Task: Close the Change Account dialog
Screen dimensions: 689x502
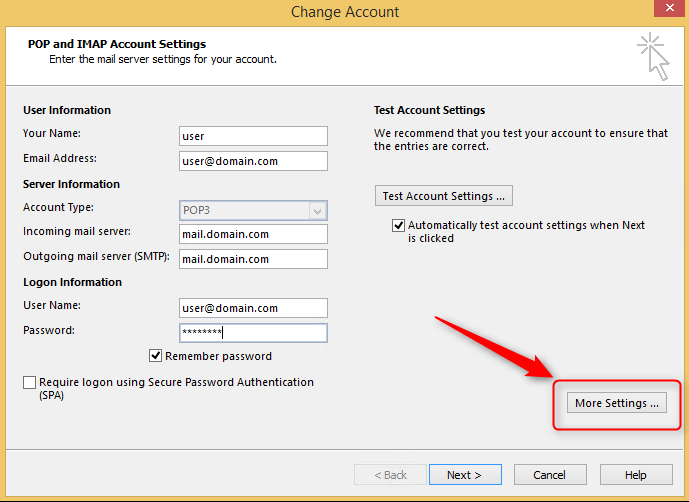Action: [x=670, y=8]
